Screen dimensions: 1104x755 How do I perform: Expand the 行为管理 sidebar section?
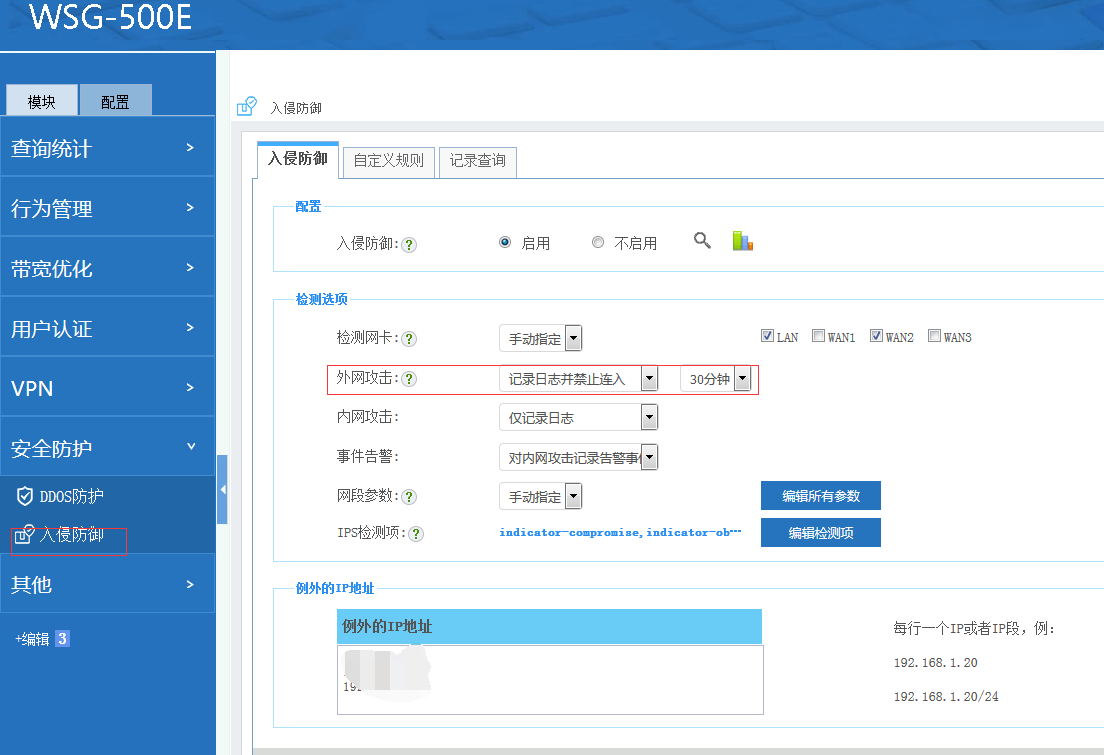pyautogui.click(x=107, y=208)
